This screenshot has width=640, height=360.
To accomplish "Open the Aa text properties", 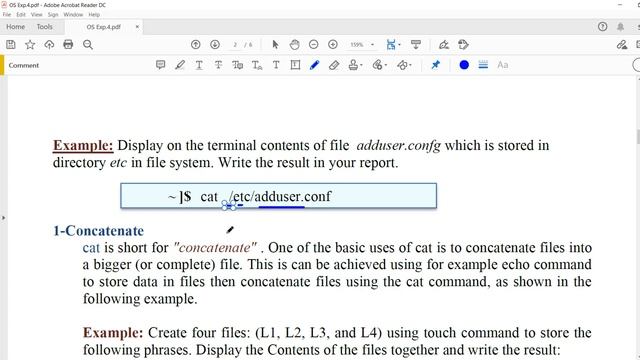I will pos(502,65).
